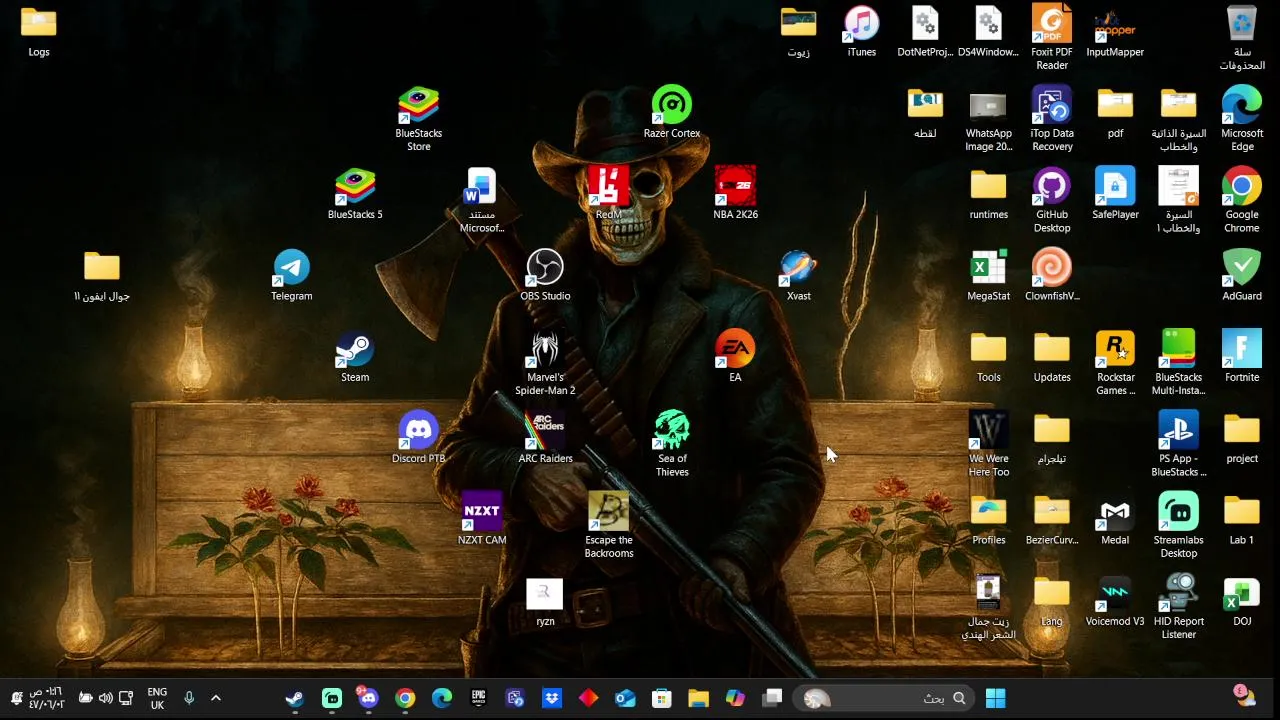
Task: Open Task View from the taskbar
Action: tap(772, 698)
